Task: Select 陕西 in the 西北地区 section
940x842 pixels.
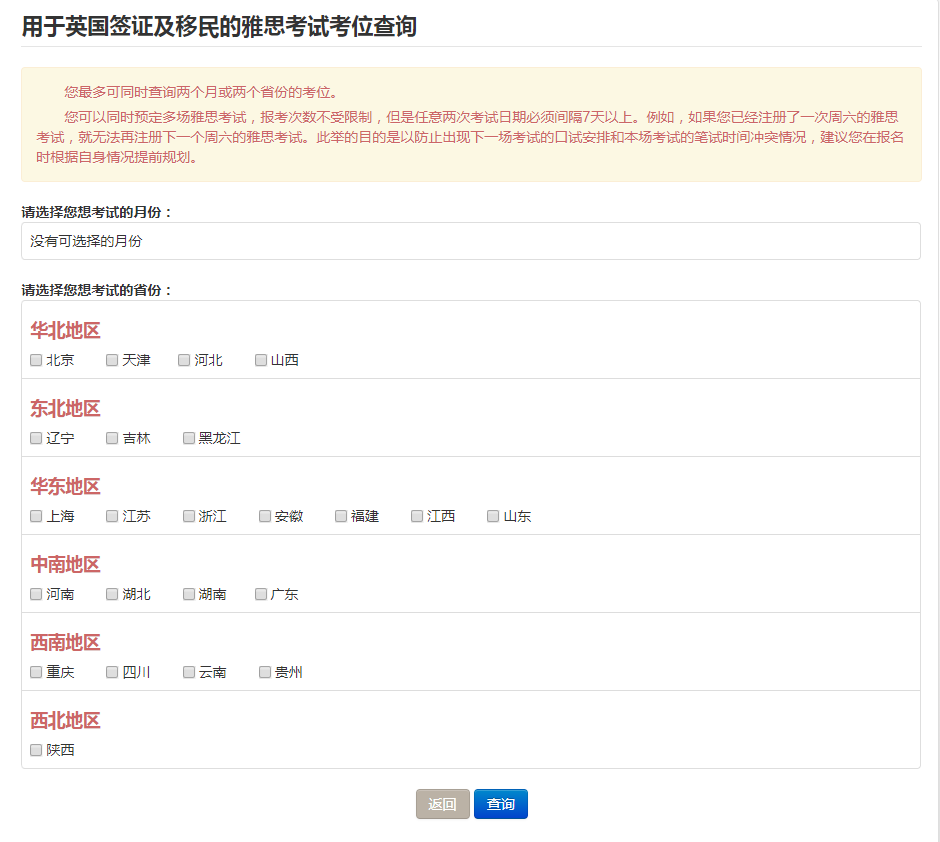Action: point(36,750)
